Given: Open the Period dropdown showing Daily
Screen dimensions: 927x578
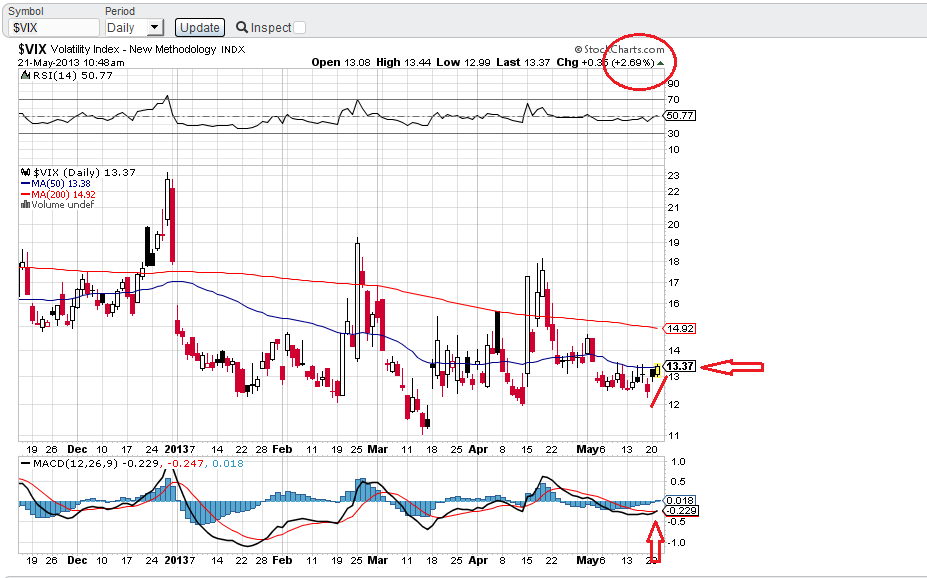Looking at the screenshot, I should pyautogui.click(x=134, y=28).
